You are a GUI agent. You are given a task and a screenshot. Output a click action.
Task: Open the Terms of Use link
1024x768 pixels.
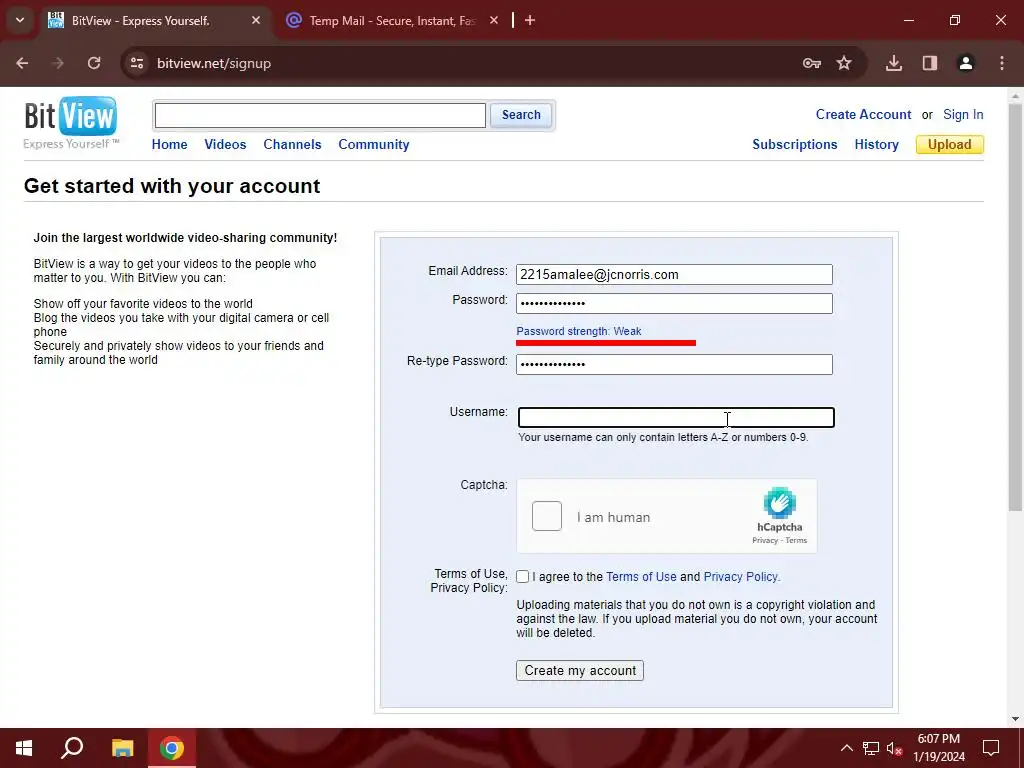(x=641, y=577)
